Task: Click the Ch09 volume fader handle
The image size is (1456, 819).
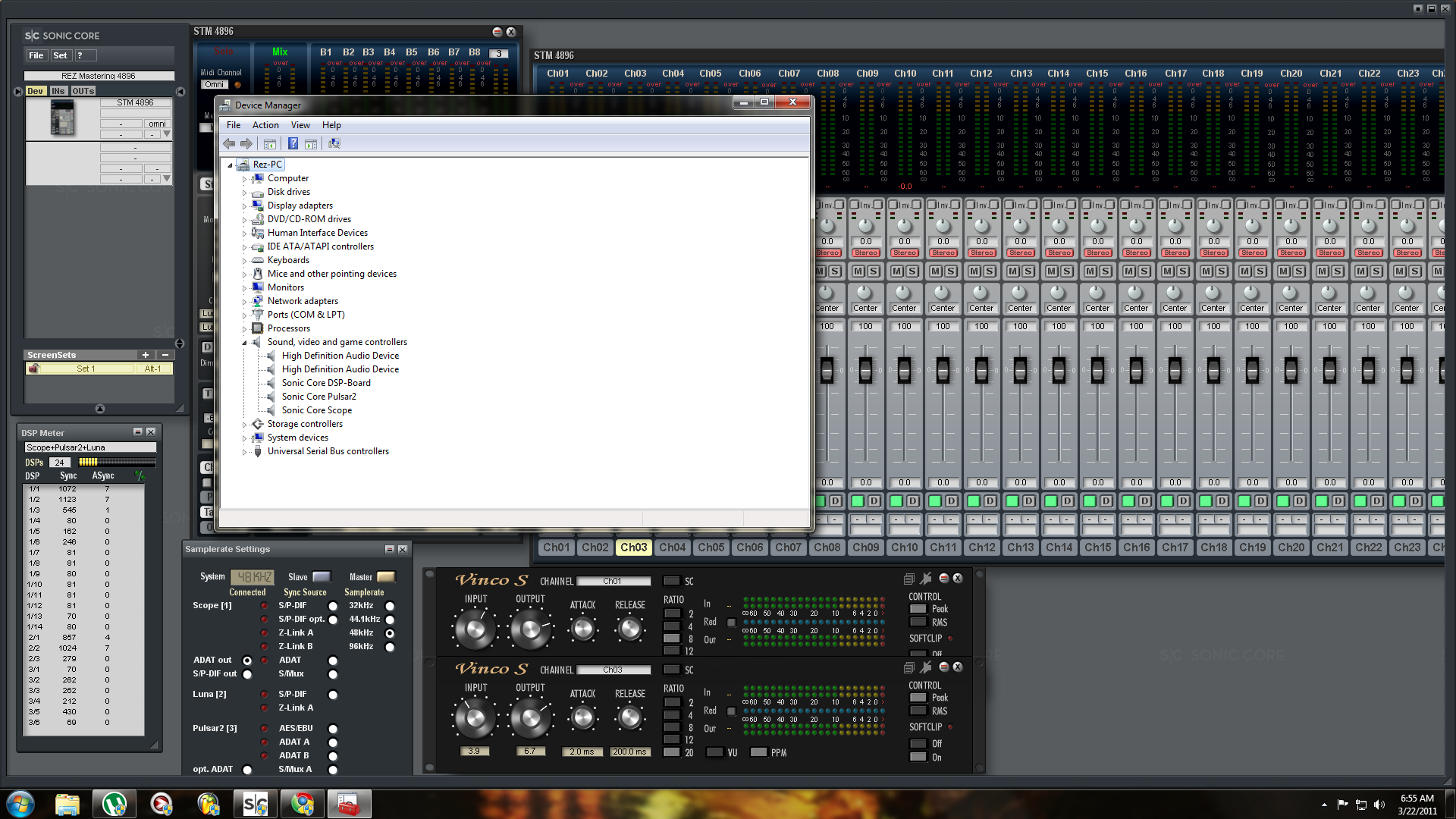Action: click(x=865, y=371)
